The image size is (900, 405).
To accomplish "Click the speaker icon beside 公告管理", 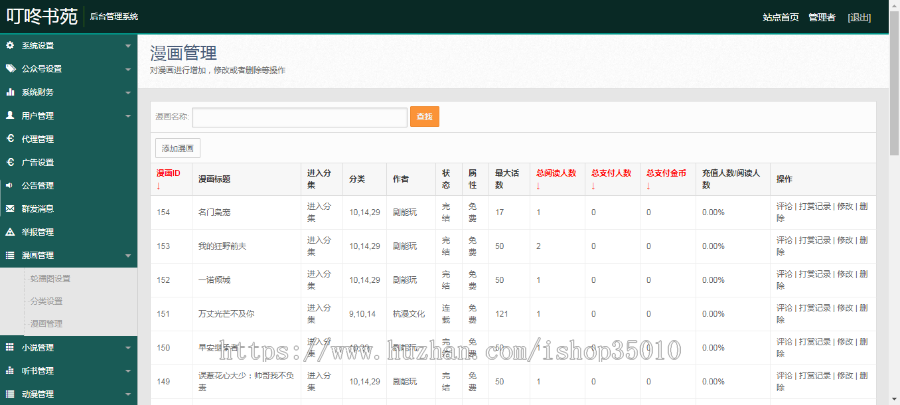I will pyautogui.click(x=10, y=185).
